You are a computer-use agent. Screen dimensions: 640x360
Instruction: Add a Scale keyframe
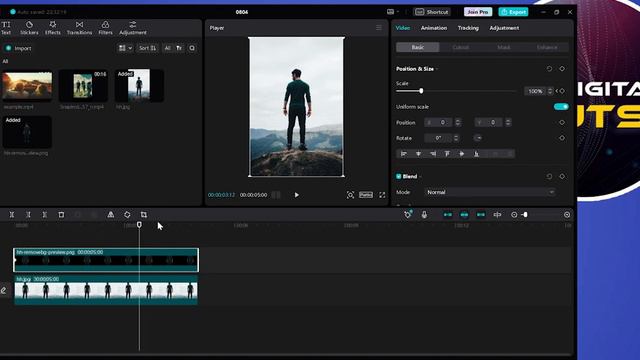pos(562,91)
